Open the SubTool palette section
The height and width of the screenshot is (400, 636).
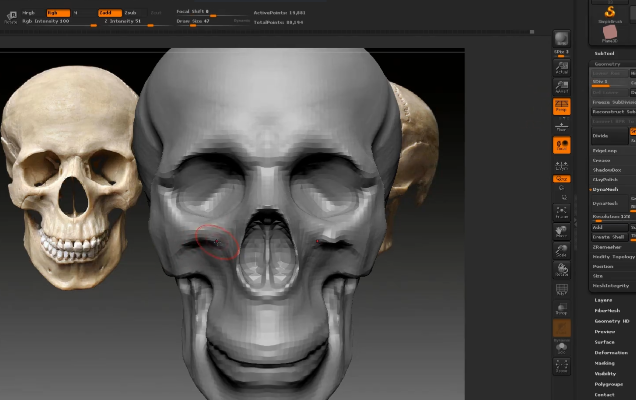[x=604, y=53]
